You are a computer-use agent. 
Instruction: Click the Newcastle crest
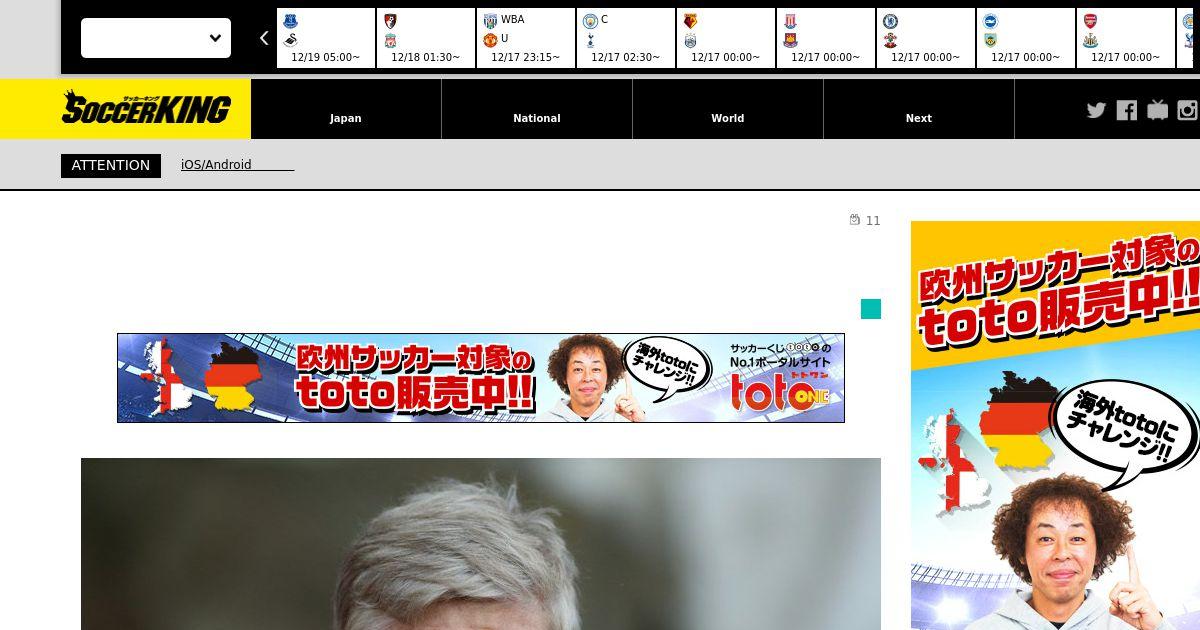(1090, 40)
